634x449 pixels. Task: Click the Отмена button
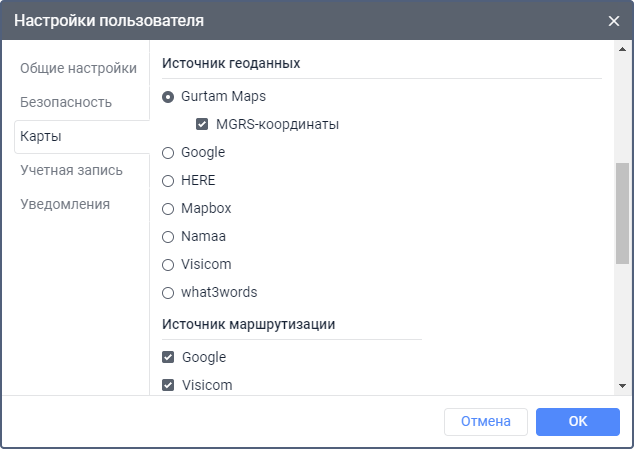pos(485,422)
